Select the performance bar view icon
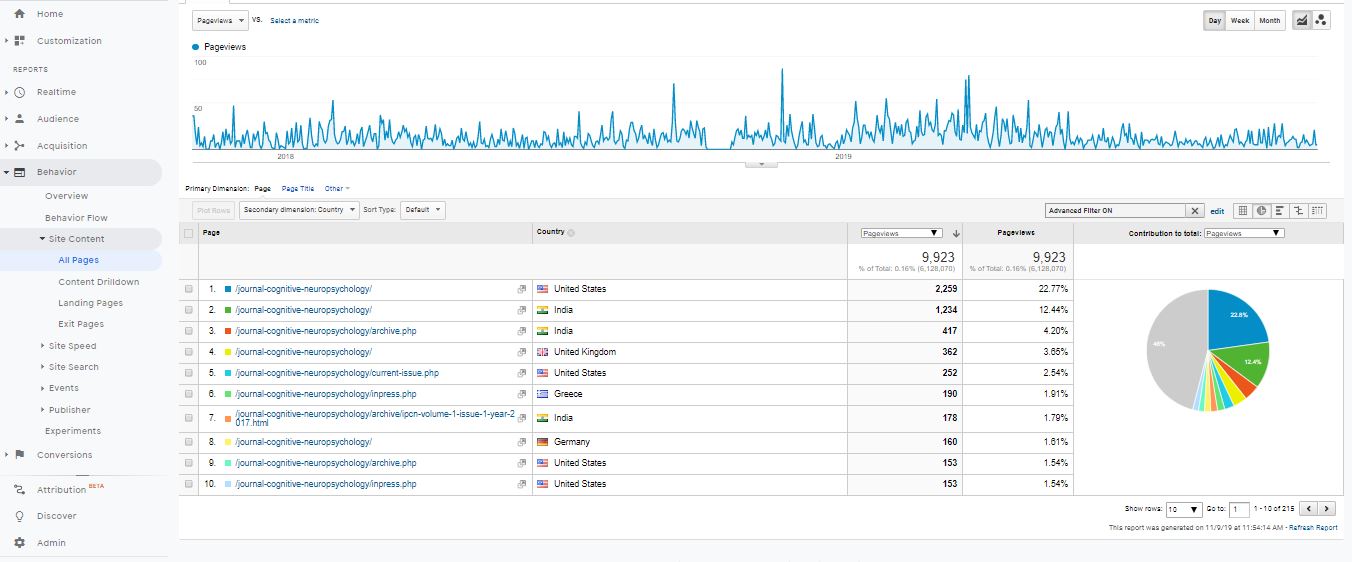The width and height of the screenshot is (1352, 562). pyautogui.click(x=1280, y=211)
